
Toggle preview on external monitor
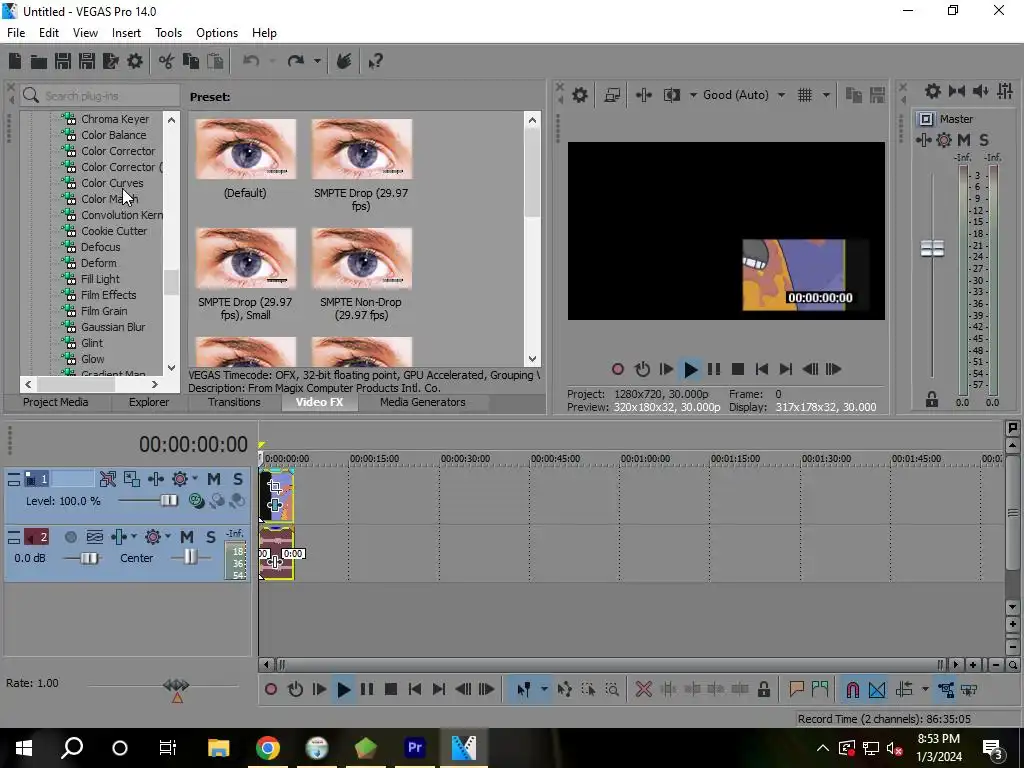pyautogui.click(x=612, y=95)
